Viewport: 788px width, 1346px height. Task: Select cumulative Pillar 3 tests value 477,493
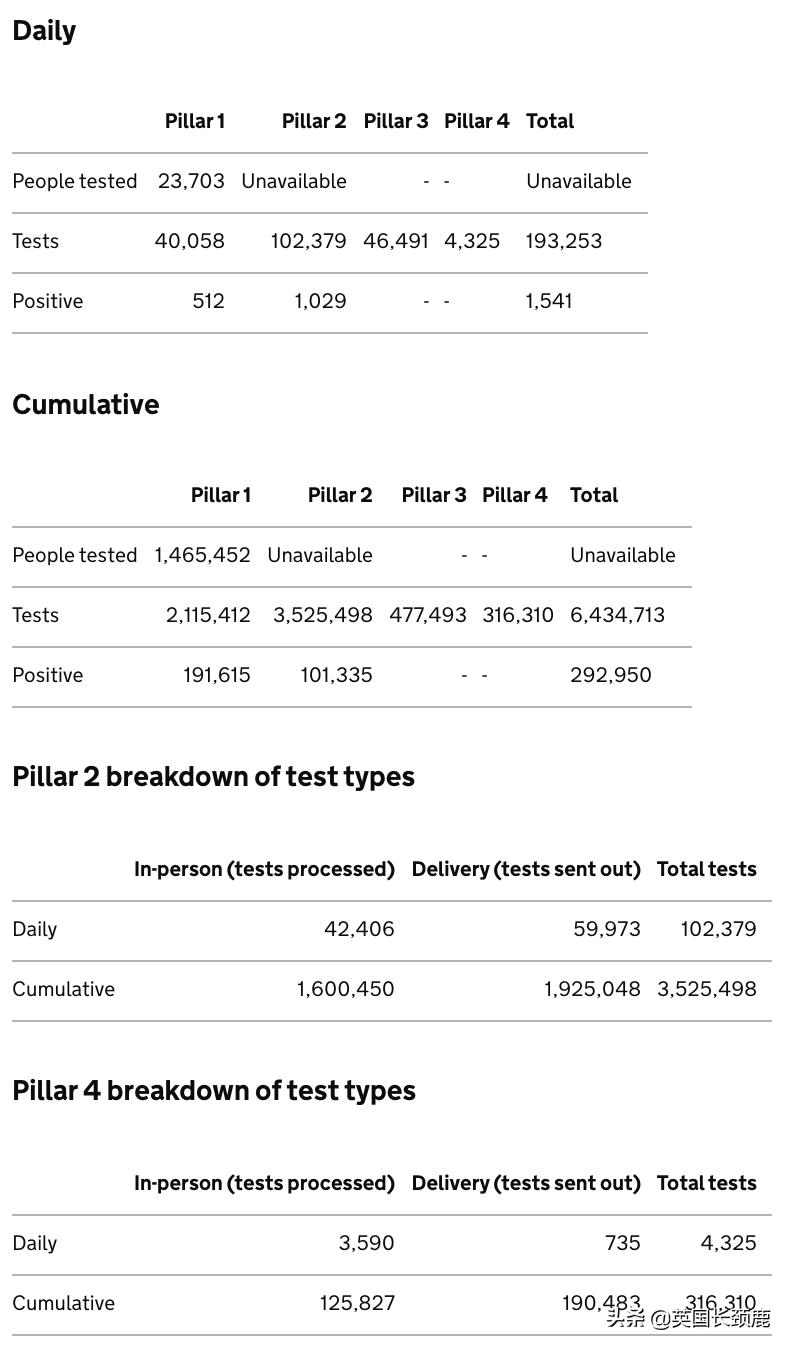[x=428, y=615]
